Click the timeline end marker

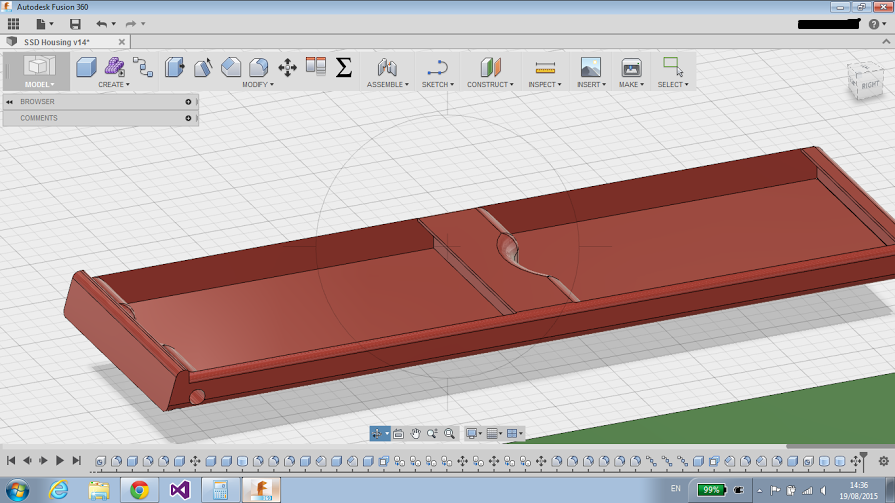coord(864,460)
